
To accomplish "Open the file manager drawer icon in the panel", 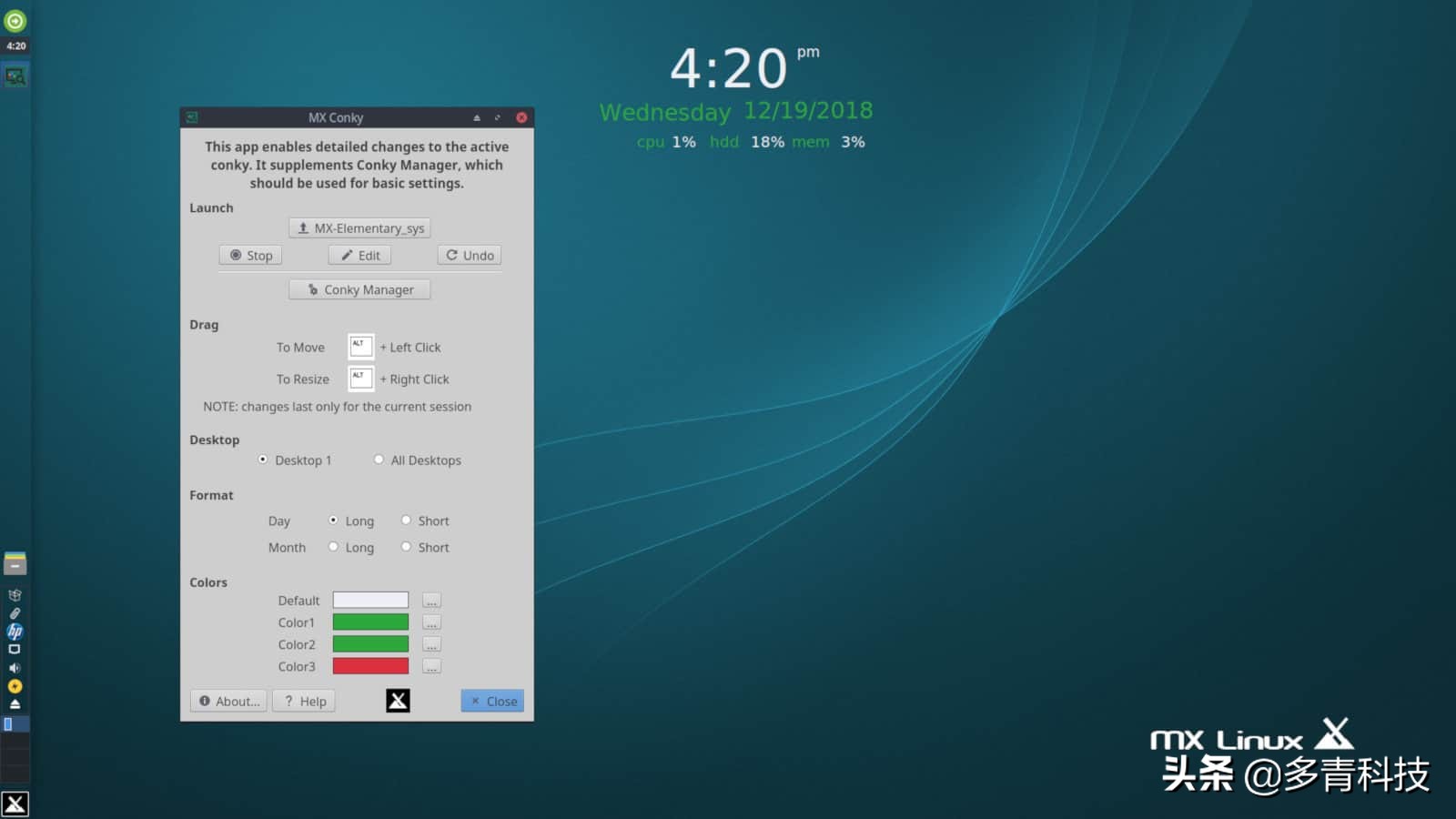I will (15, 563).
